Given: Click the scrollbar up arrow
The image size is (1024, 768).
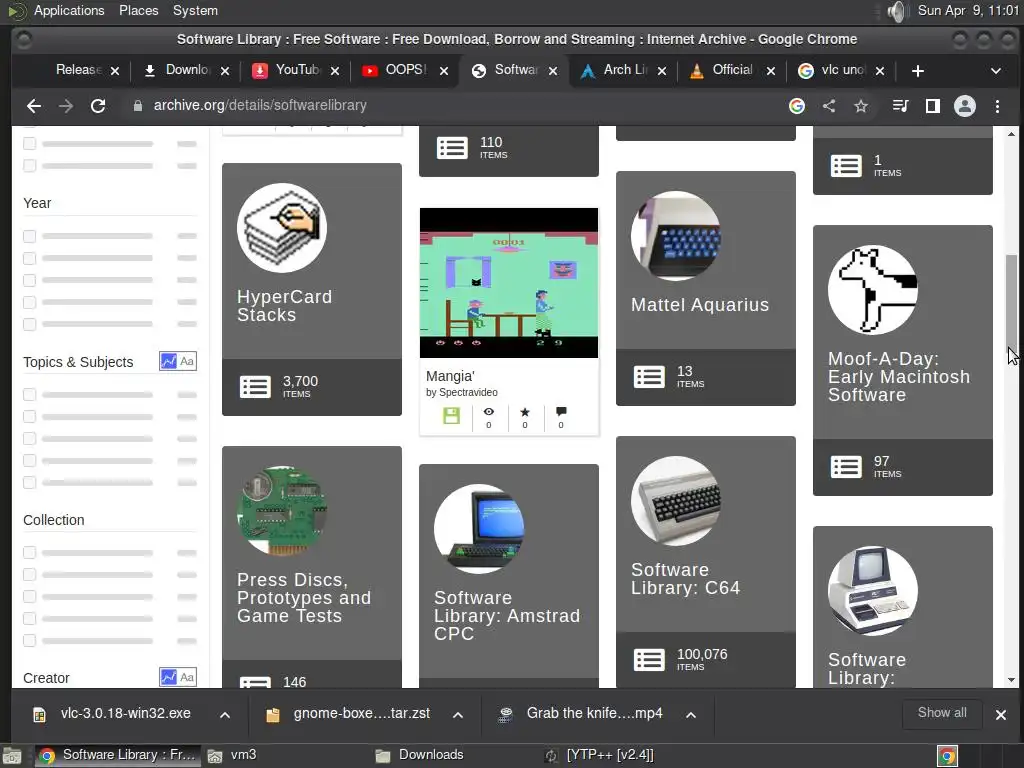Looking at the screenshot, I should click(x=1012, y=134).
